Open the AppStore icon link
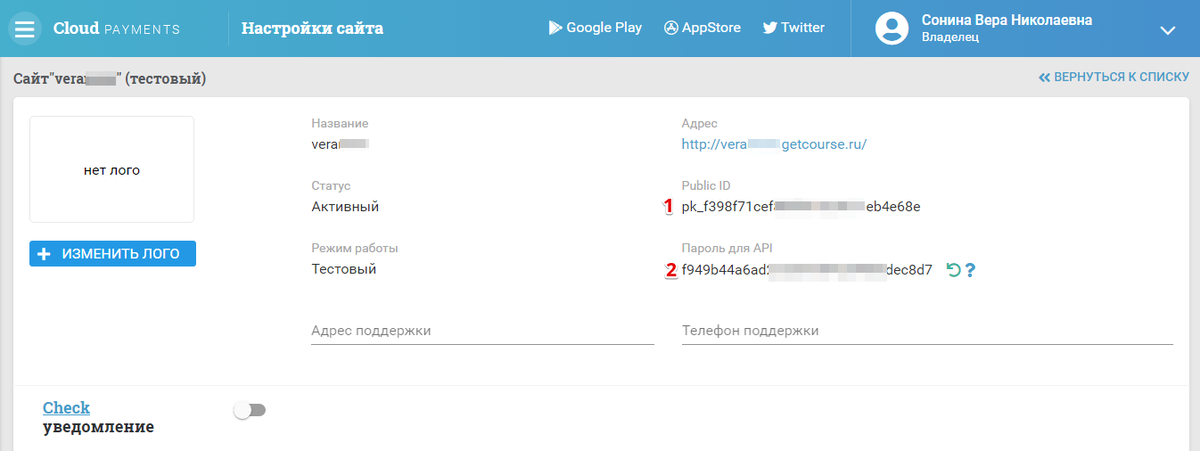The width and height of the screenshot is (1200, 451). click(x=670, y=28)
